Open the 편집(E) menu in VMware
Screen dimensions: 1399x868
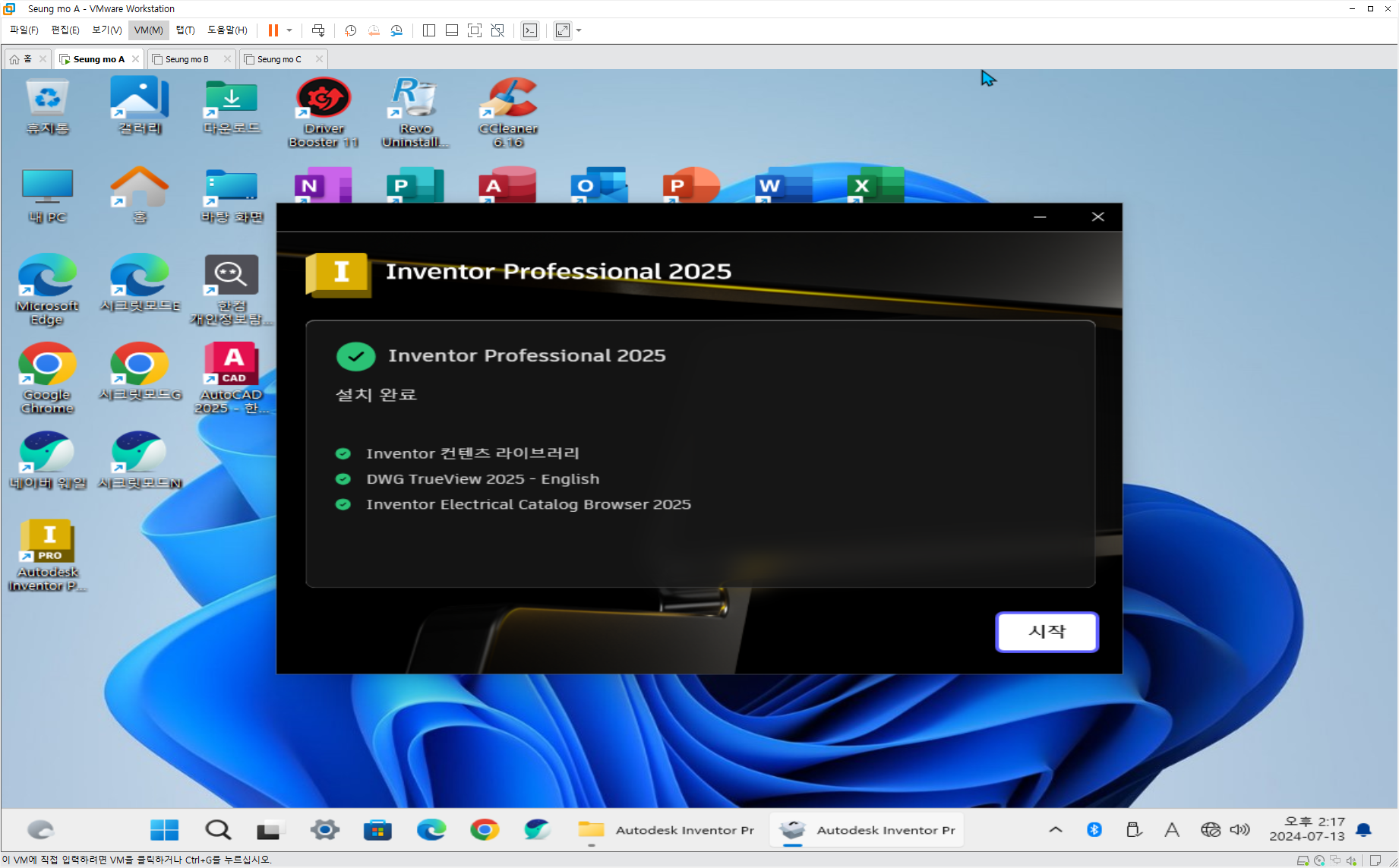65,30
